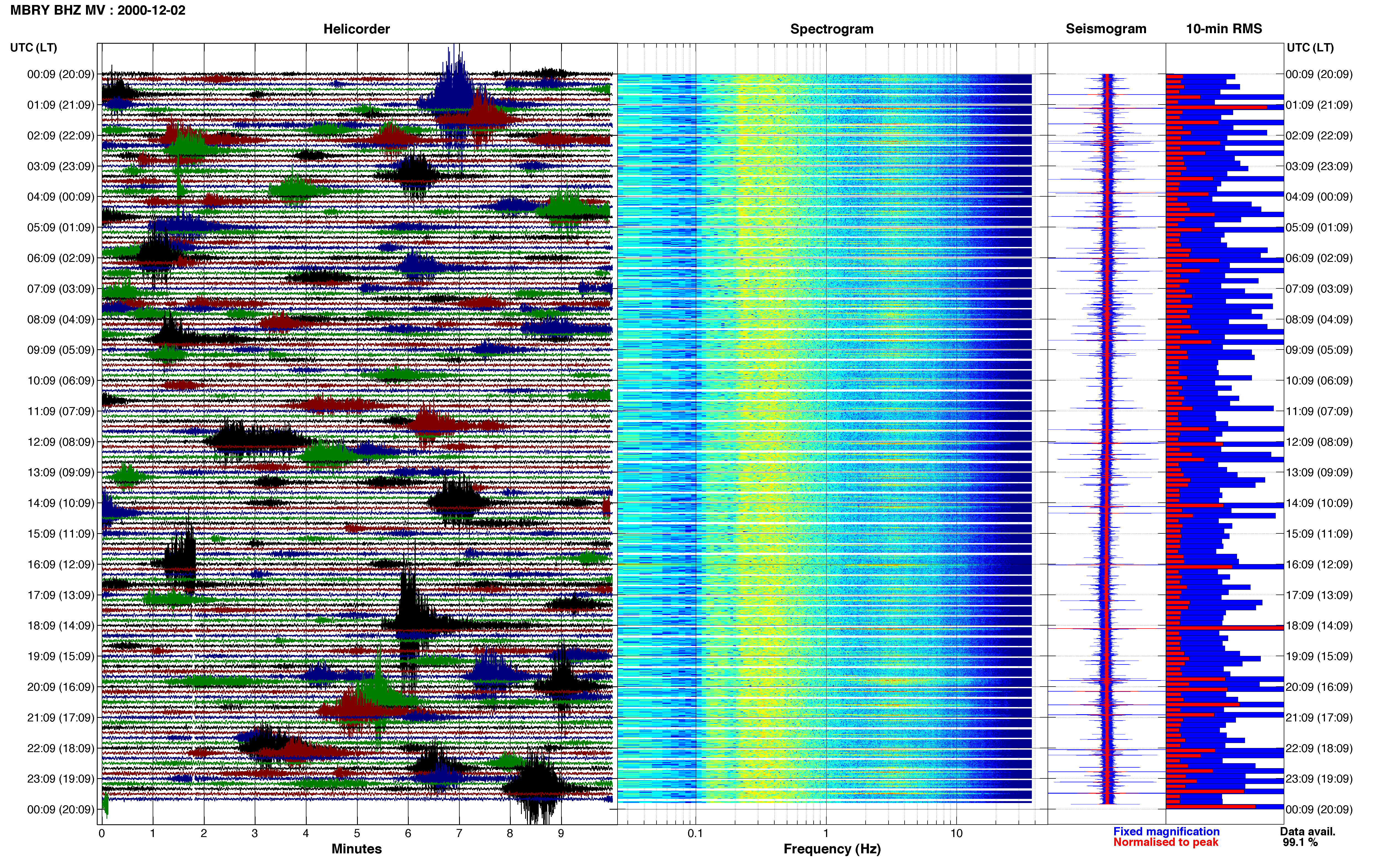Click the helicorder '3' minute tick label
Viewport: 1388px width, 868px height.
[255, 833]
